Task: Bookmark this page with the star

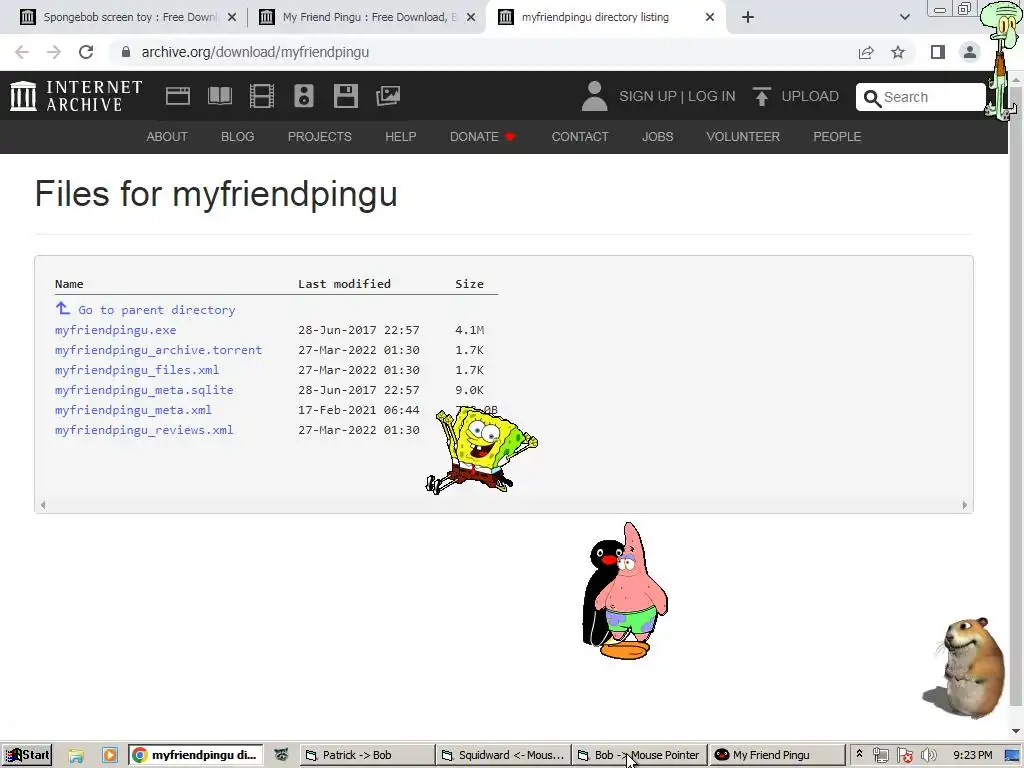Action: click(898, 52)
